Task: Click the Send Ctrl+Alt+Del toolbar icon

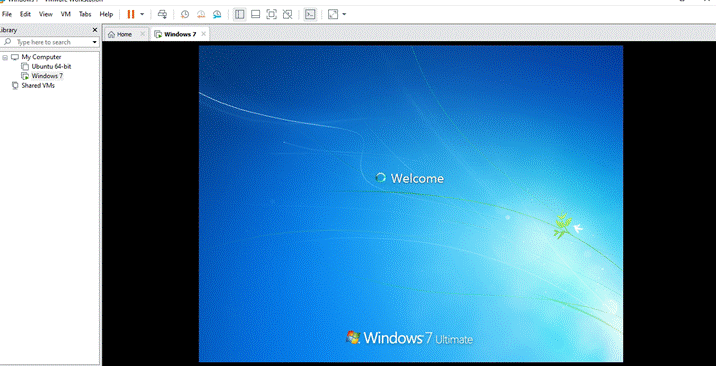Action: pyautogui.click(x=162, y=14)
